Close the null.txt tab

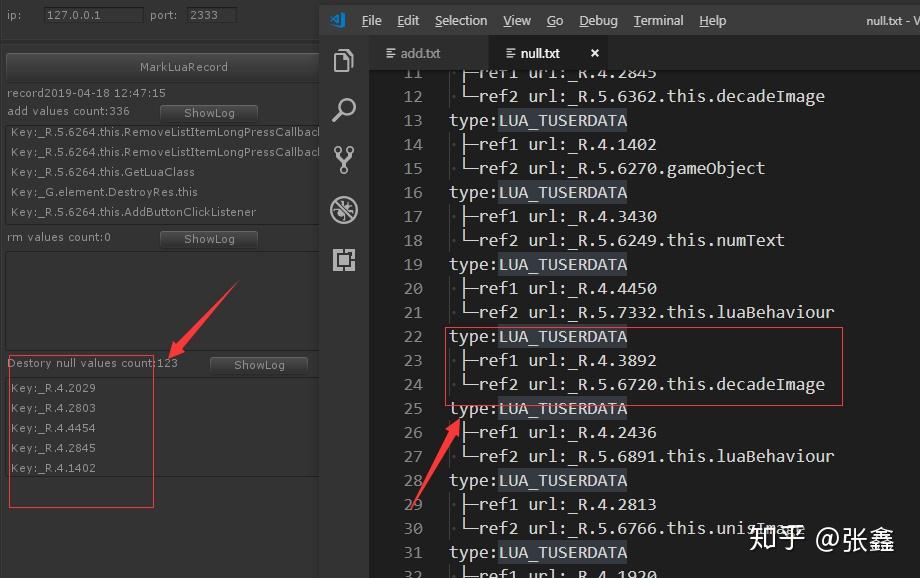[x=596, y=52]
